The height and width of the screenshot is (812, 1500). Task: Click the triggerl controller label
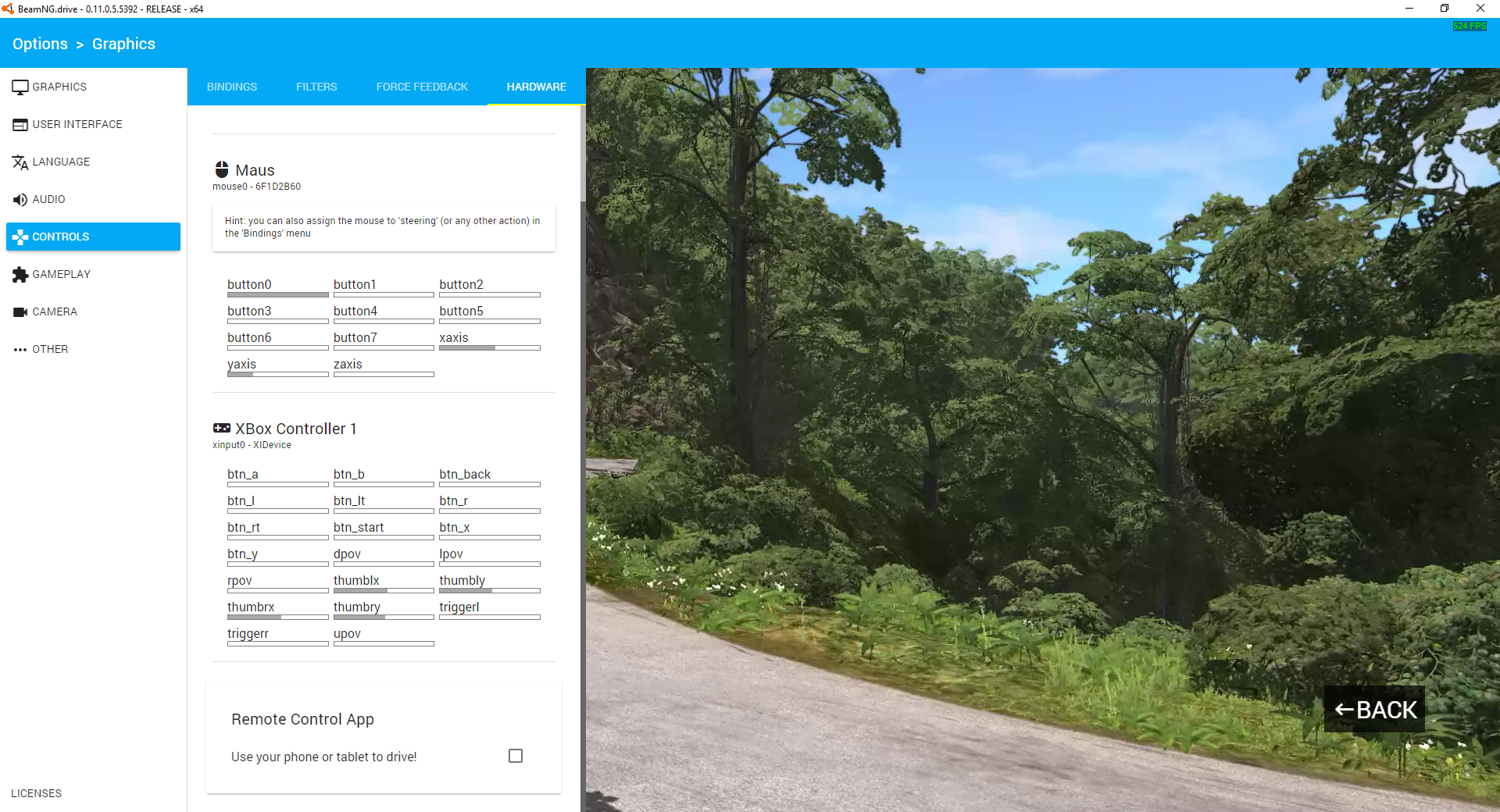coord(459,607)
